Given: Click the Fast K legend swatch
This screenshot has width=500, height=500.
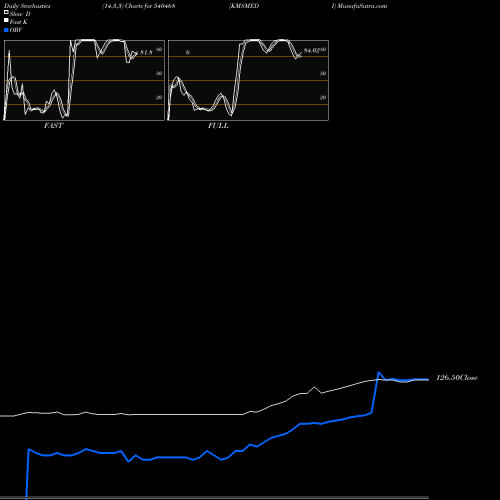Looking at the screenshot, I should pyautogui.click(x=6, y=20).
